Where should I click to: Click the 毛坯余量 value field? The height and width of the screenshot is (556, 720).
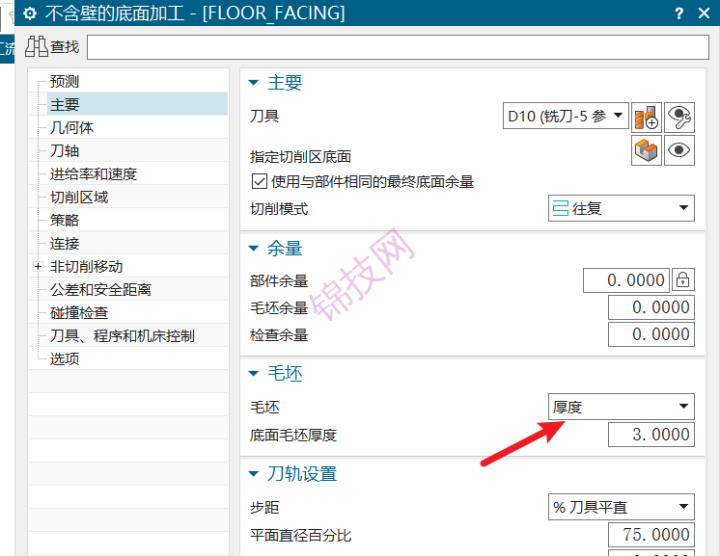pyautogui.click(x=651, y=307)
